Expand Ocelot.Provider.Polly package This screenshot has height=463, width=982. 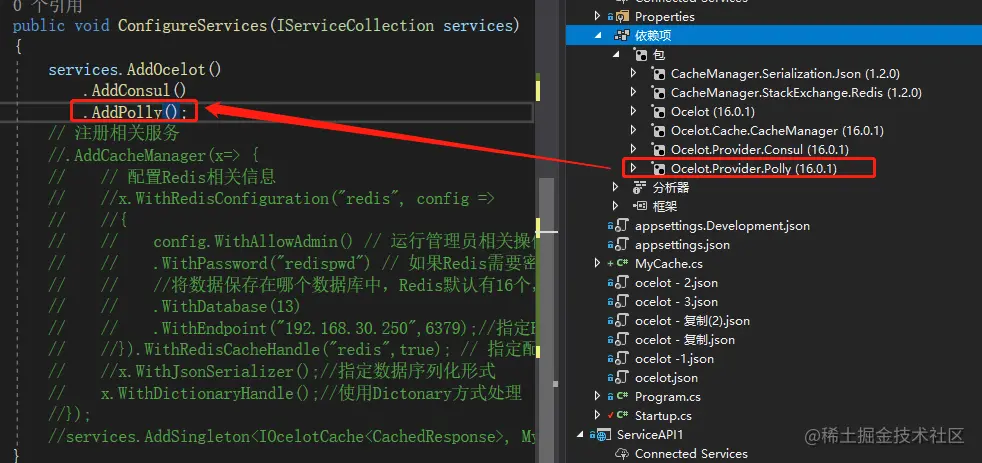[x=633, y=168]
